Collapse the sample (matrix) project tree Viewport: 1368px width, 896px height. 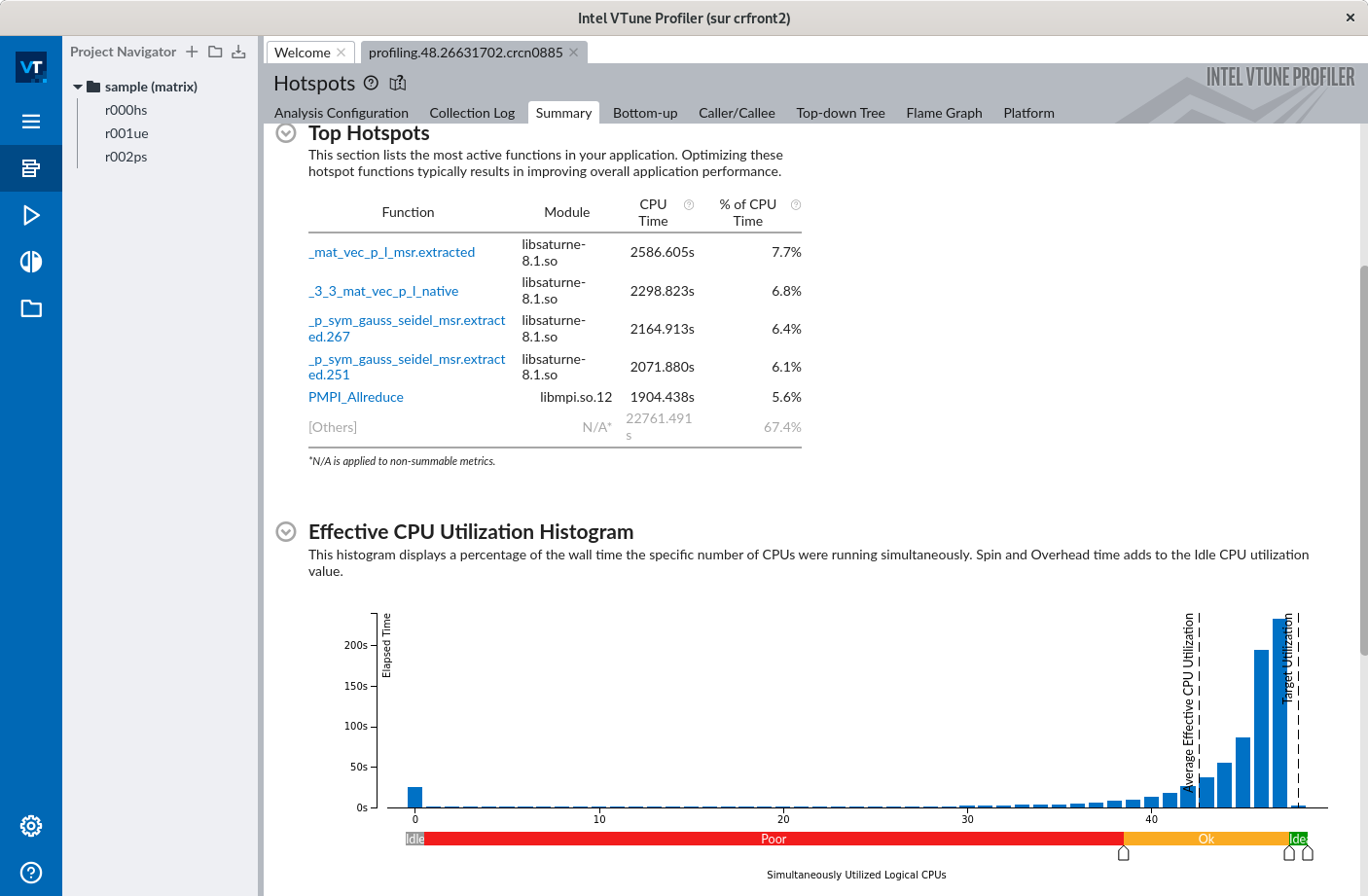[78, 87]
